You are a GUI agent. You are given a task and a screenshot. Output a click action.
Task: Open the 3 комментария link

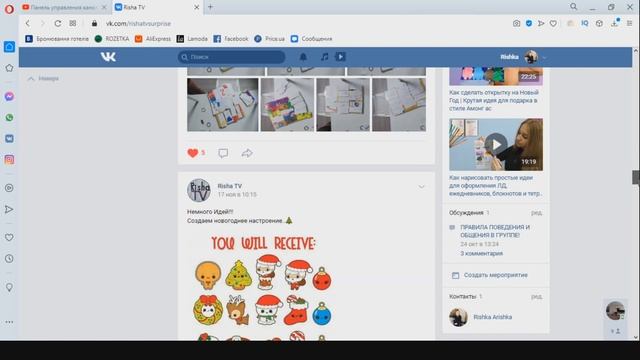pyautogui.click(x=481, y=253)
